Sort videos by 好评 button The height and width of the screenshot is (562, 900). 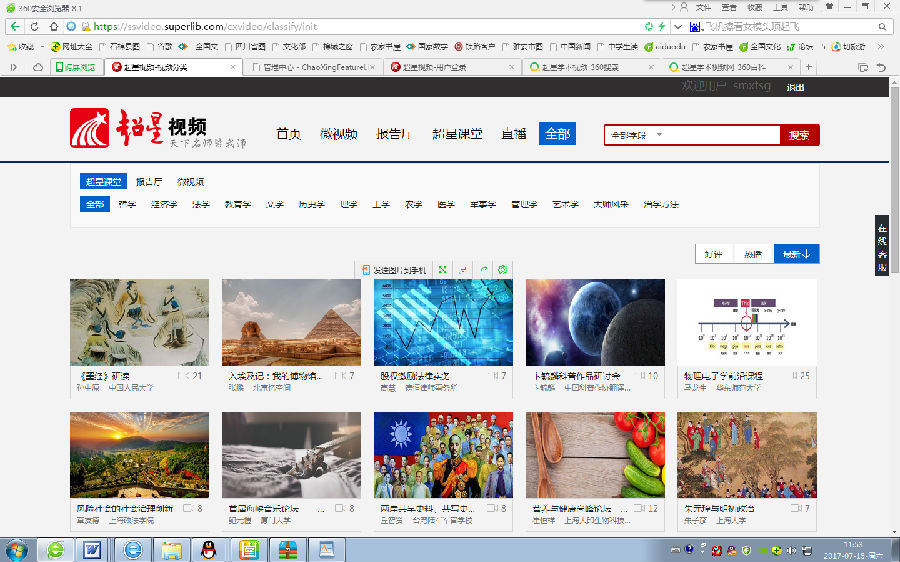(x=714, y=254)
